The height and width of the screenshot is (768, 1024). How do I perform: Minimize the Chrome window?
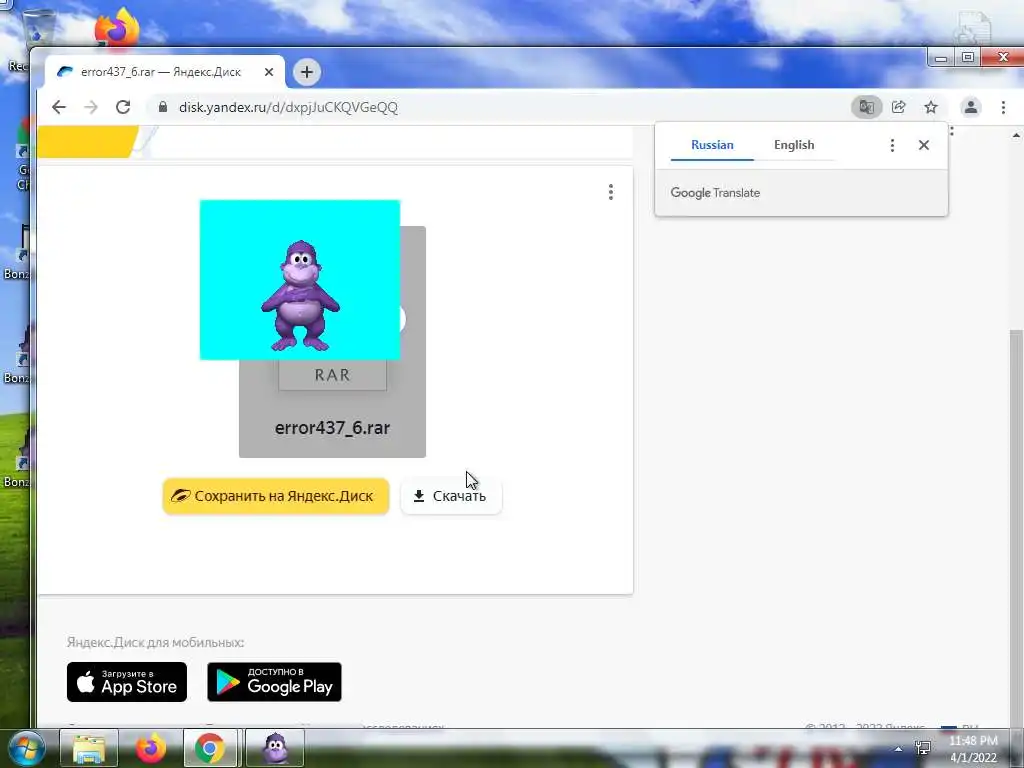940,57
